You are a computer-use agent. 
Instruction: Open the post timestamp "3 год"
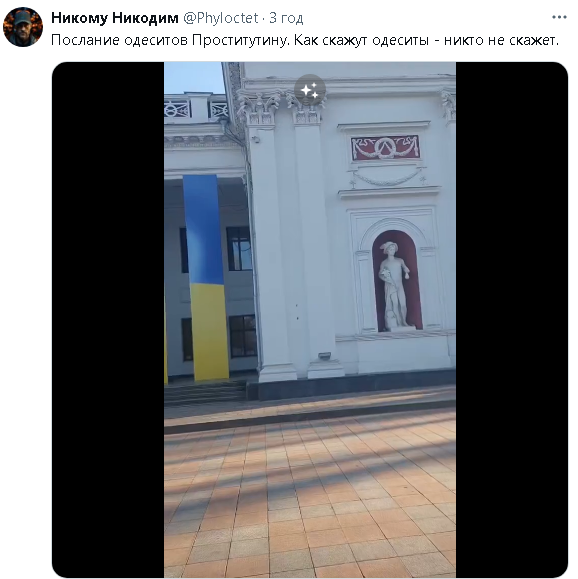click(x=286, y=18)
